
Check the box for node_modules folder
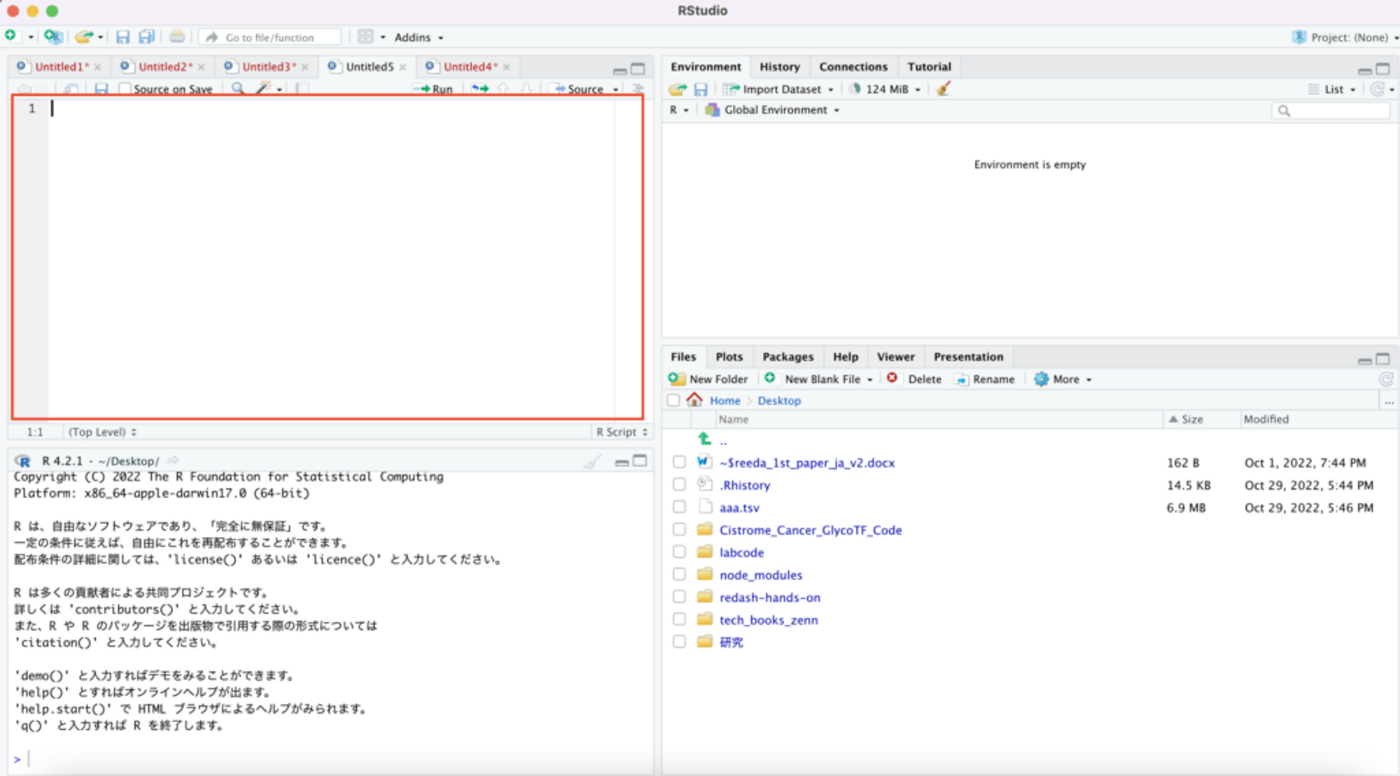679,575
